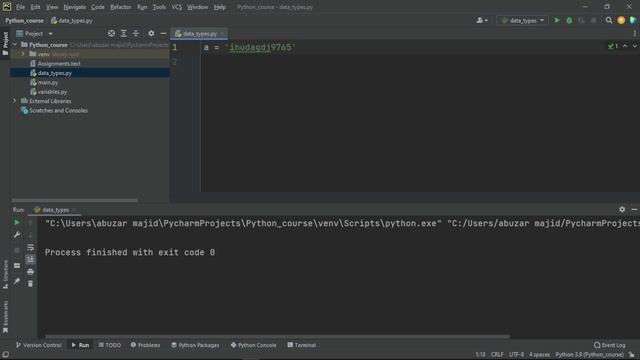Hide the Run tool window
The image size is (640, 360).
[x=634, y=209]
